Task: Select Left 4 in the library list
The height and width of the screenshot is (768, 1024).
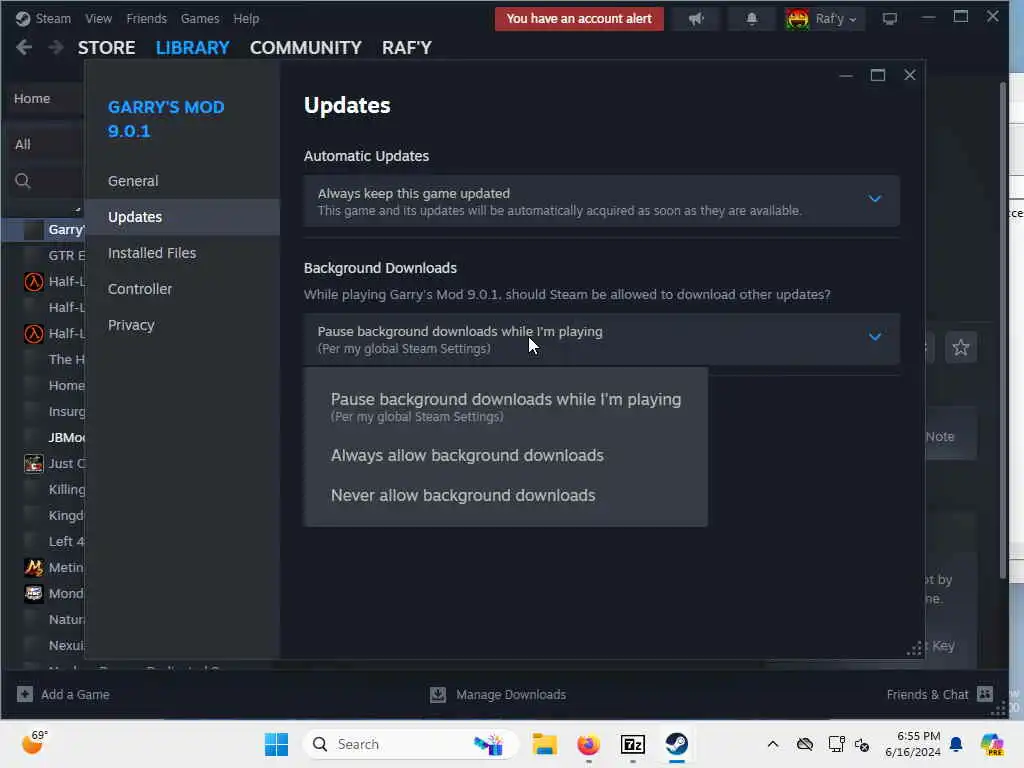Action: pos(66,541)
